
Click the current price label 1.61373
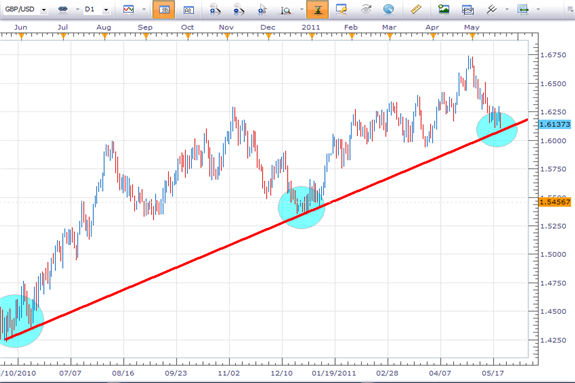(x=555, y=125)
